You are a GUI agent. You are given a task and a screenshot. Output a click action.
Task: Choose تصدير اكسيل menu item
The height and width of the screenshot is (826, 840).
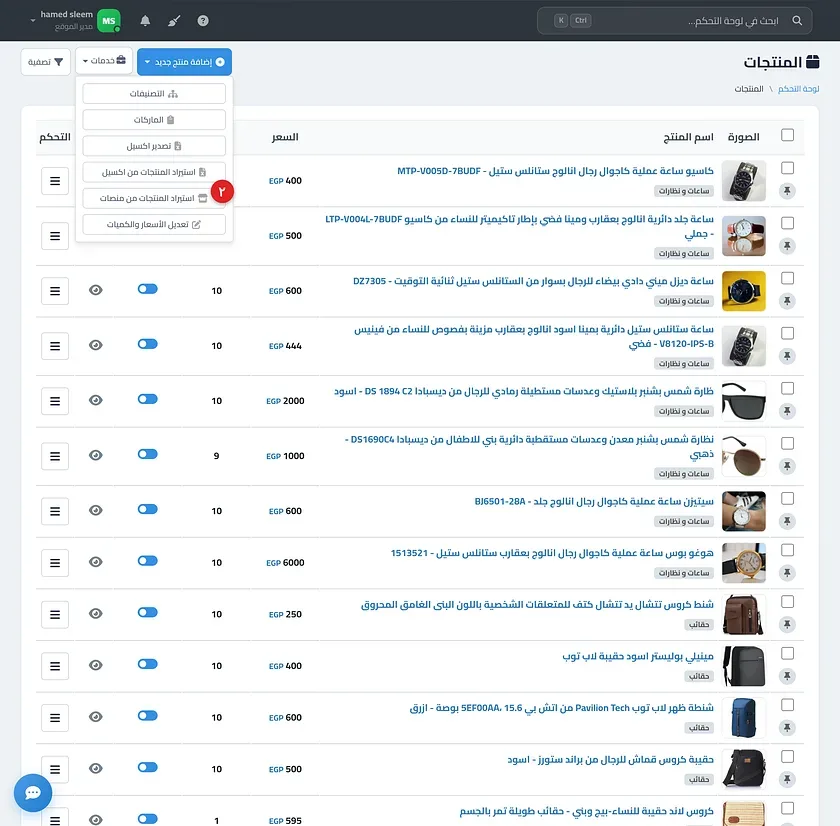click(x=154, y=146)
